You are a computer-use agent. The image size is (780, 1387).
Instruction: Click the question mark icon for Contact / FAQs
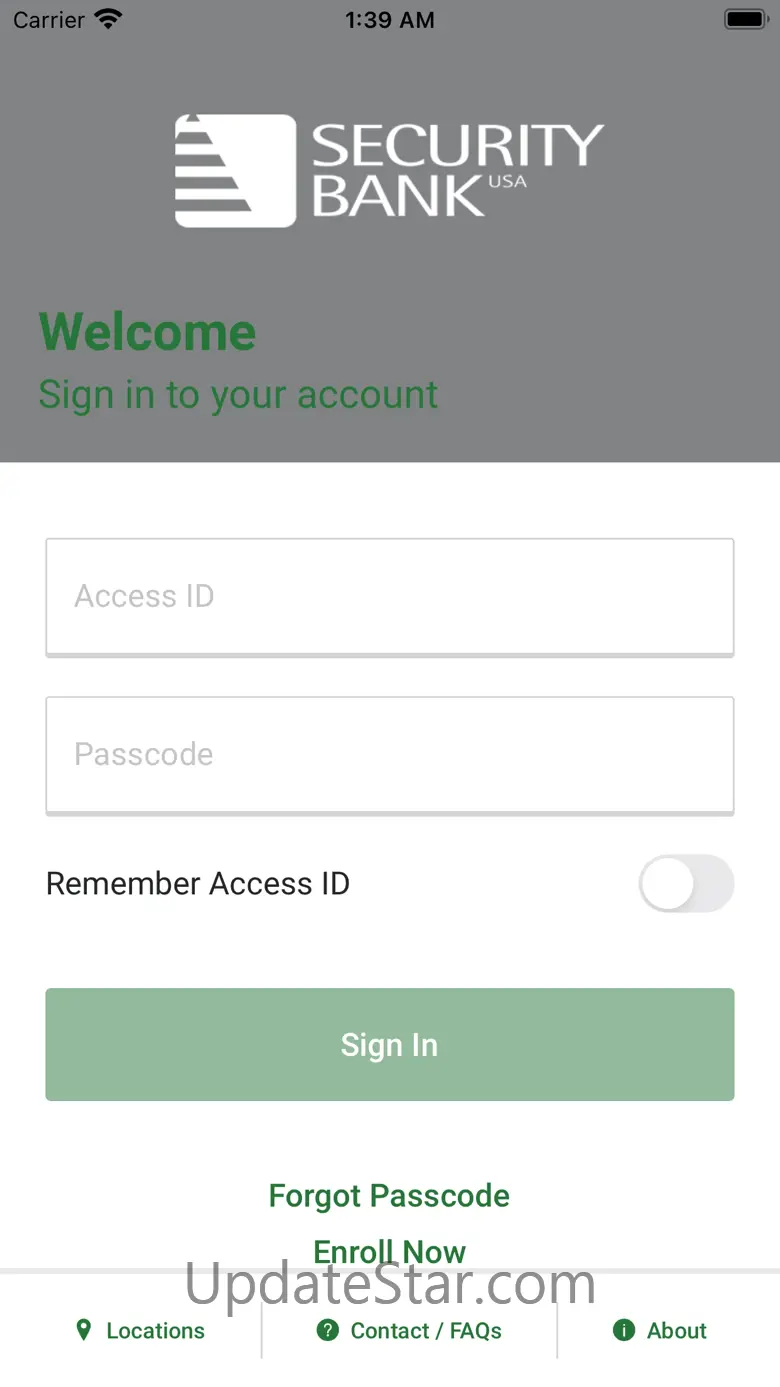327,1330
